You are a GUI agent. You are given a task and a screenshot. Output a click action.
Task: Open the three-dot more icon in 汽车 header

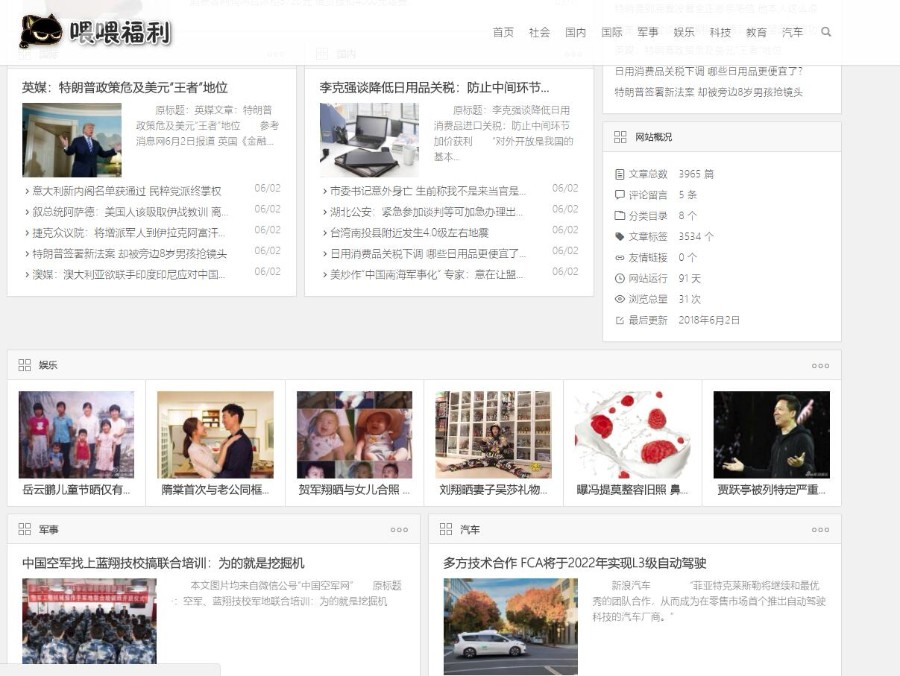(x=820, y=530)
